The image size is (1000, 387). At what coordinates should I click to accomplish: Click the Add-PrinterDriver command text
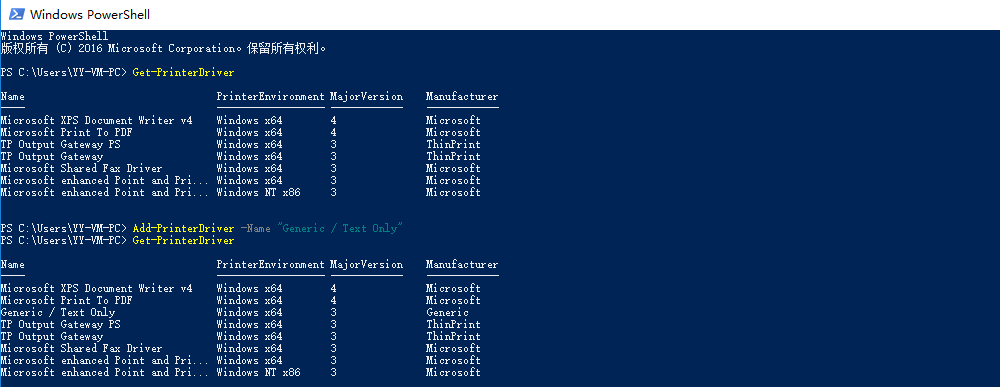pyautogui.click(x=184, y=228)
